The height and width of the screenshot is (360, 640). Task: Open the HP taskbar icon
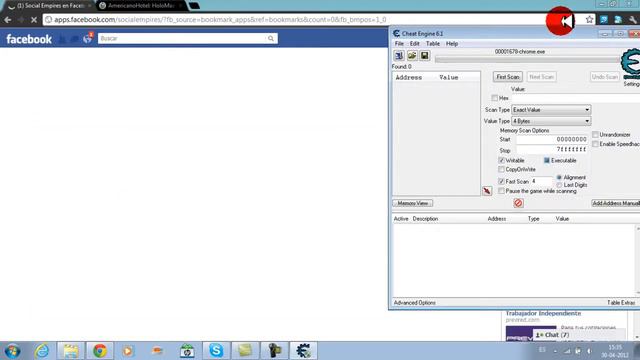pyautogui.click(x=187, y=351)
